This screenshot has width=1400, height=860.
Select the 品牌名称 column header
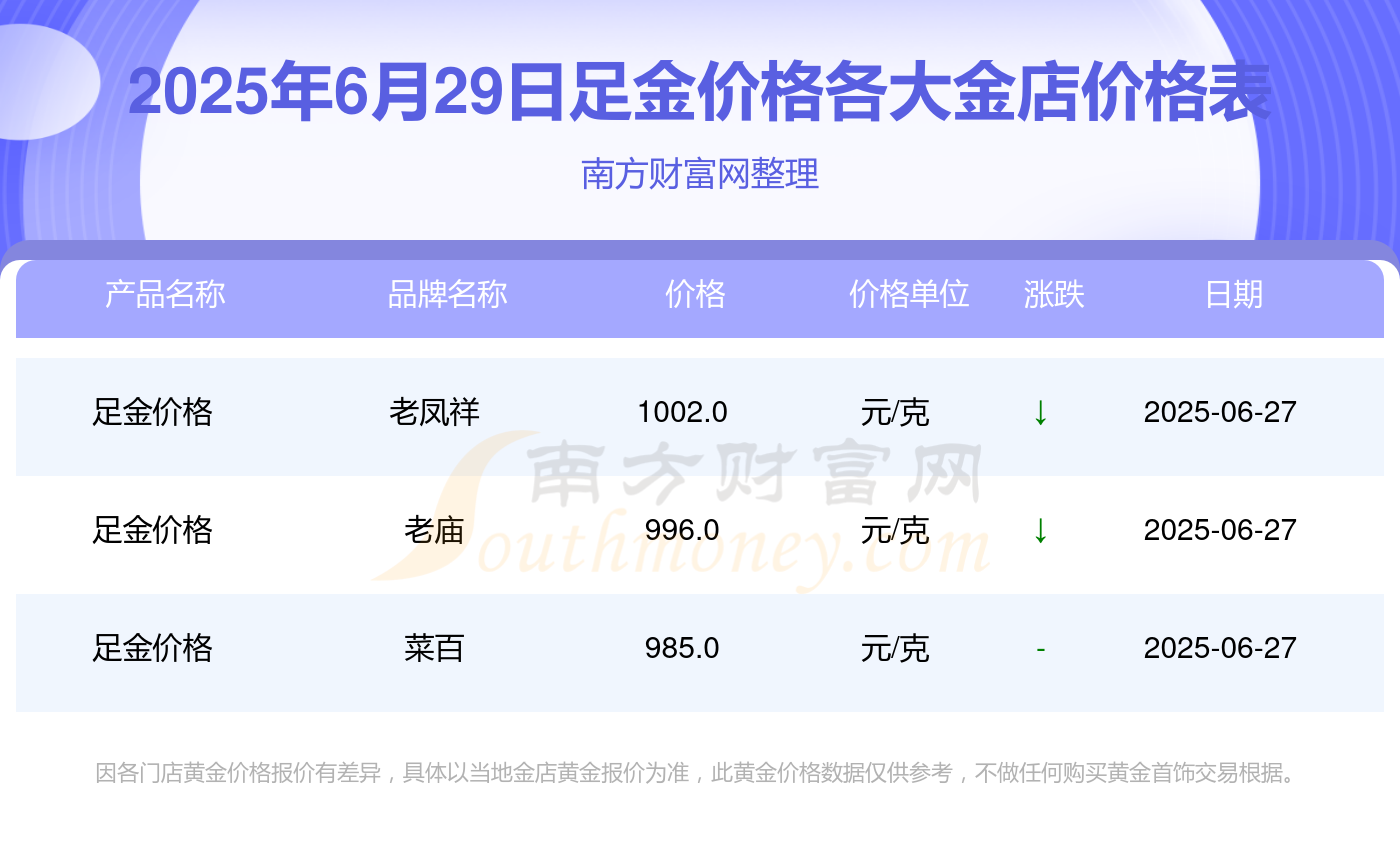click(x=447, y=294)
